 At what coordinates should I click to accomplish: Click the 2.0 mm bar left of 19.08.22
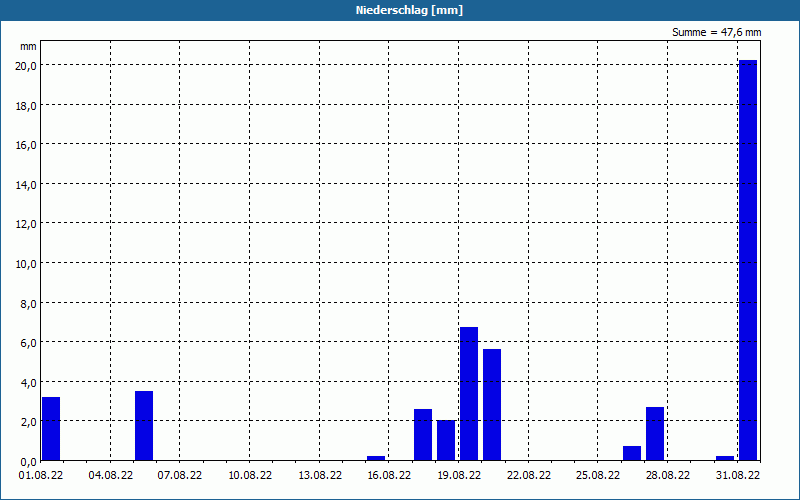pyautogui.click(x=446, y=440)
